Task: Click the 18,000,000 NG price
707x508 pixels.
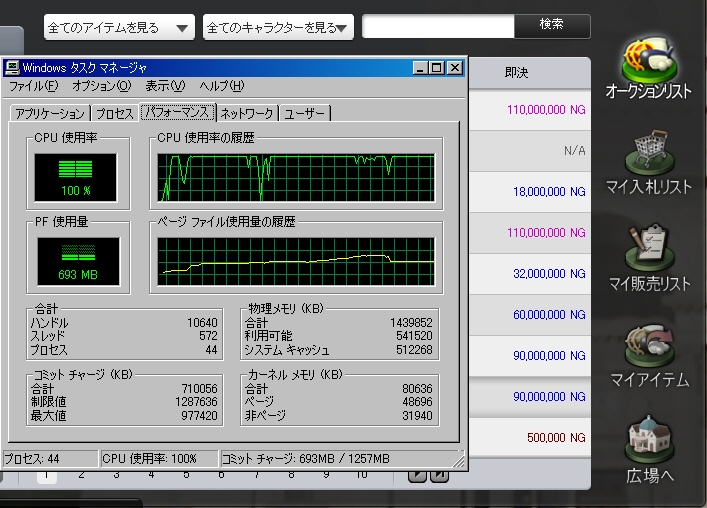Action: click(549, 192)
